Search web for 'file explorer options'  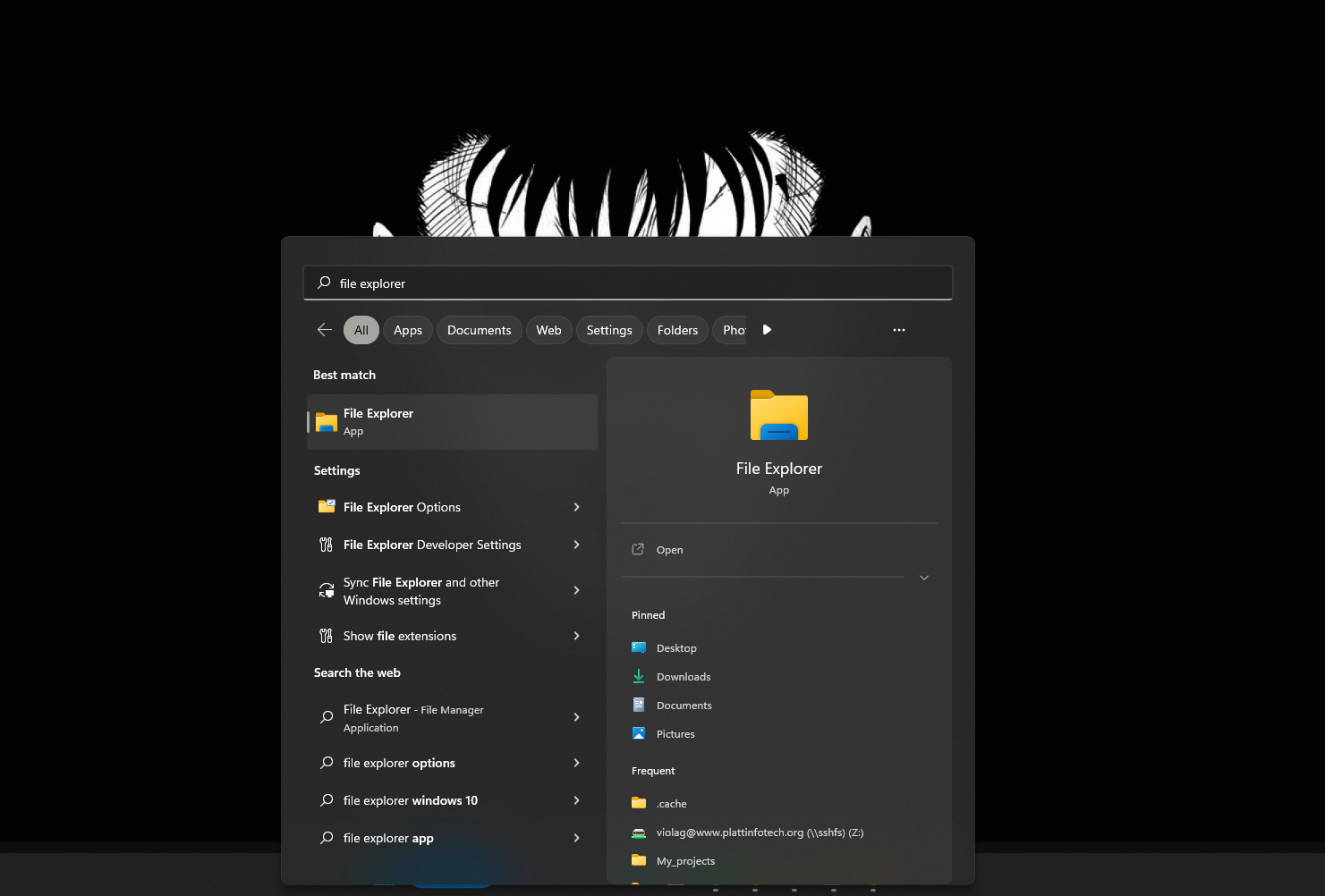click(452, 763)
